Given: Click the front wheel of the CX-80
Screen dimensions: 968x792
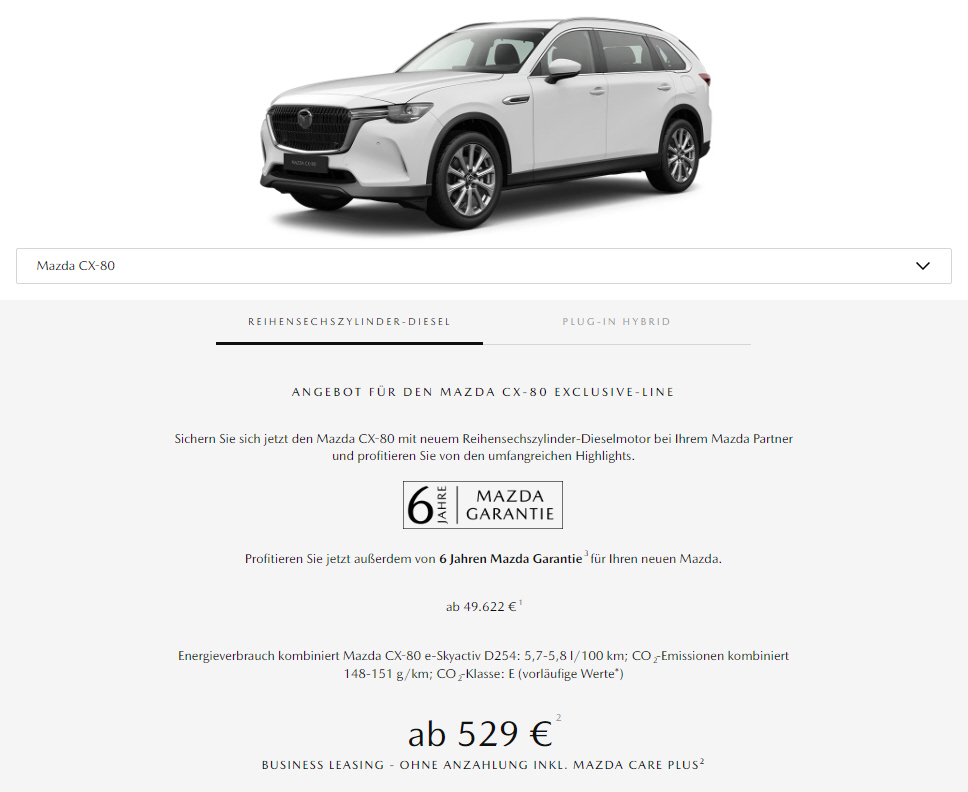Looking at the screenshot, I should (x=470, y=181).
